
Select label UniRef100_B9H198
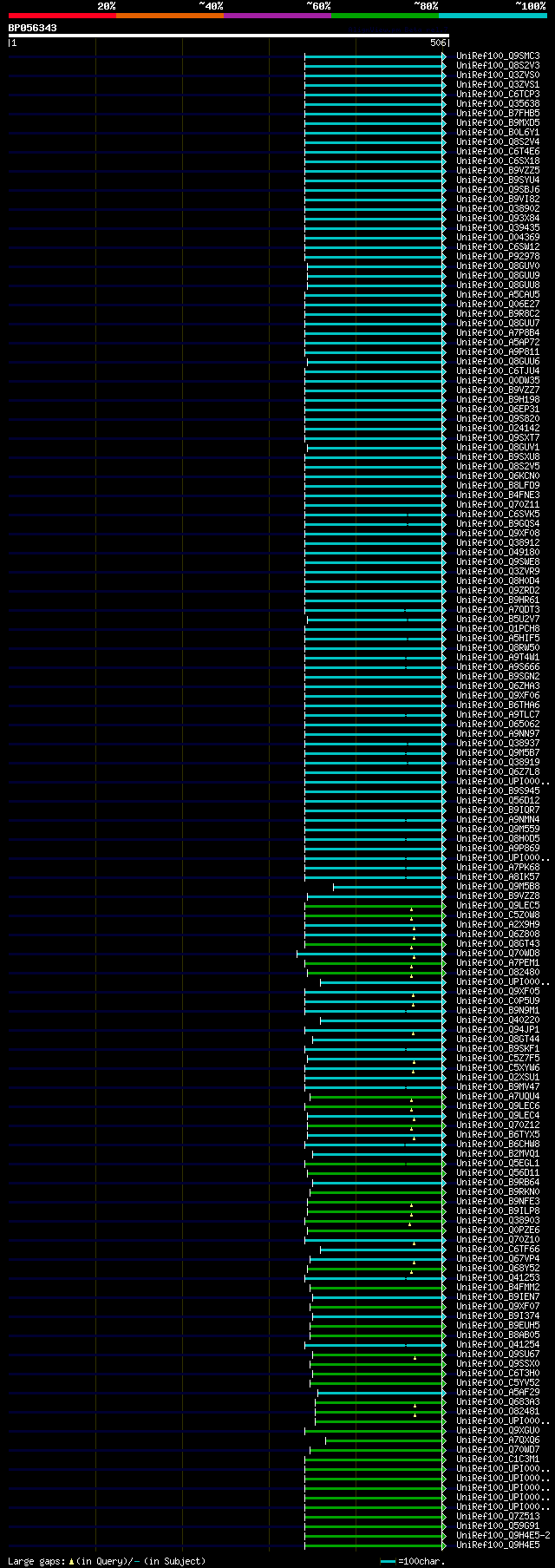498,399
